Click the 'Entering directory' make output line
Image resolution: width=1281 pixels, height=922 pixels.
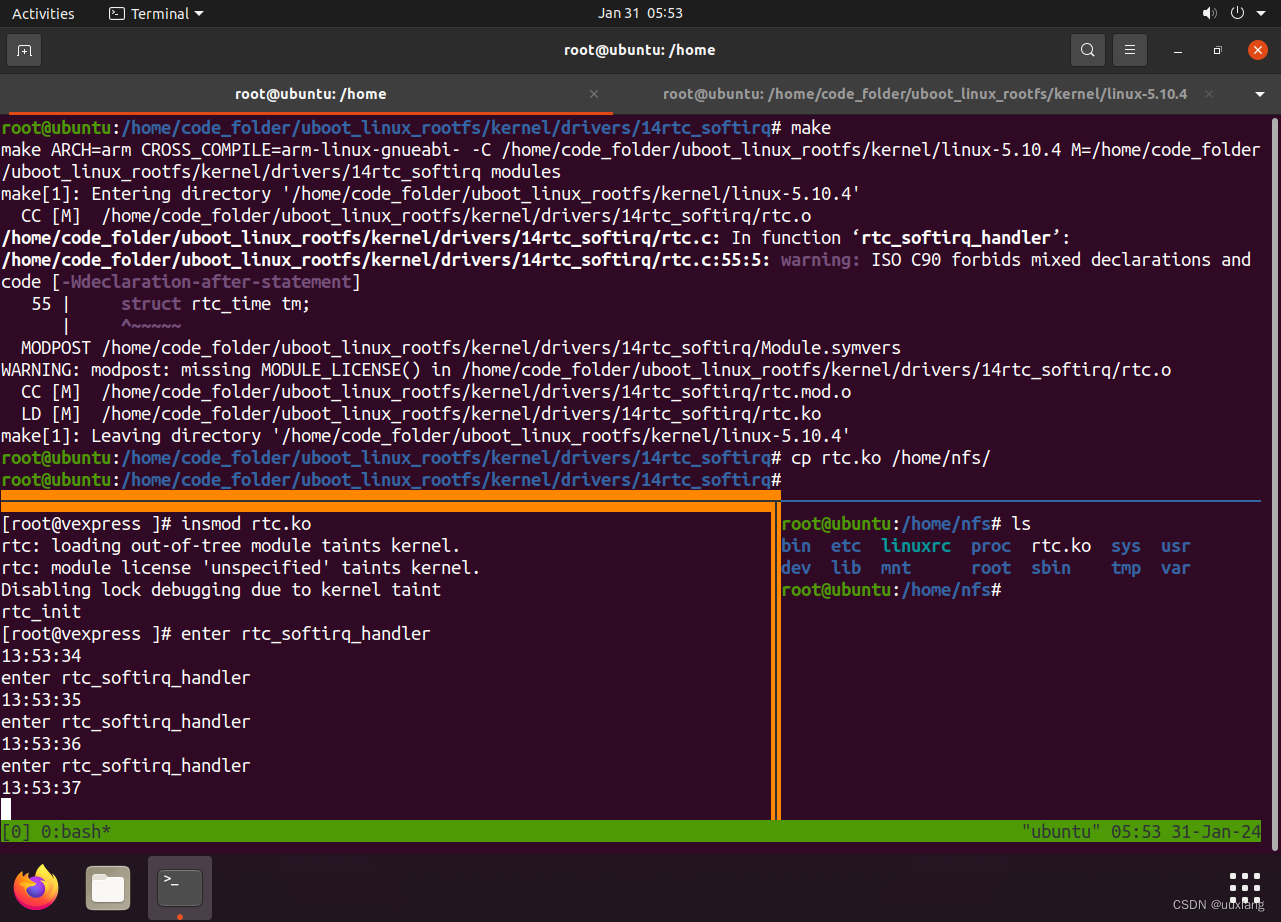tap(431, 194)
